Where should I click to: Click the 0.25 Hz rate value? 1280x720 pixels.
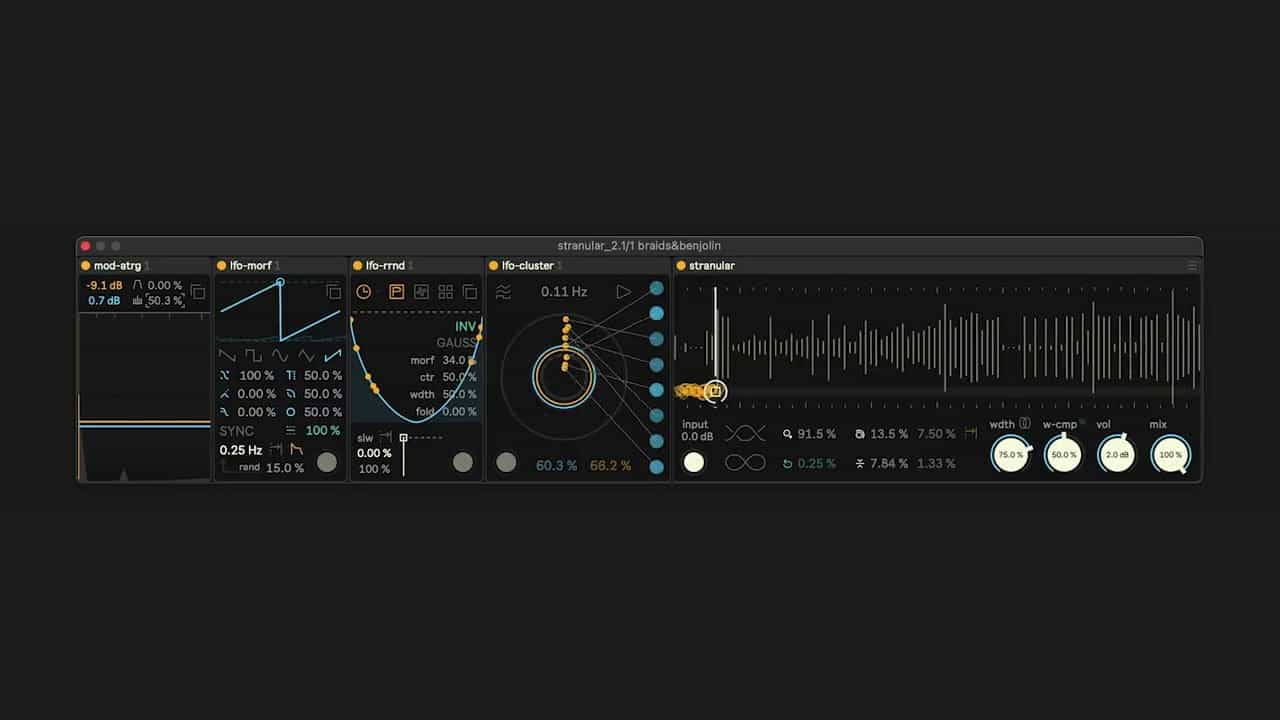tap(241, 451)
